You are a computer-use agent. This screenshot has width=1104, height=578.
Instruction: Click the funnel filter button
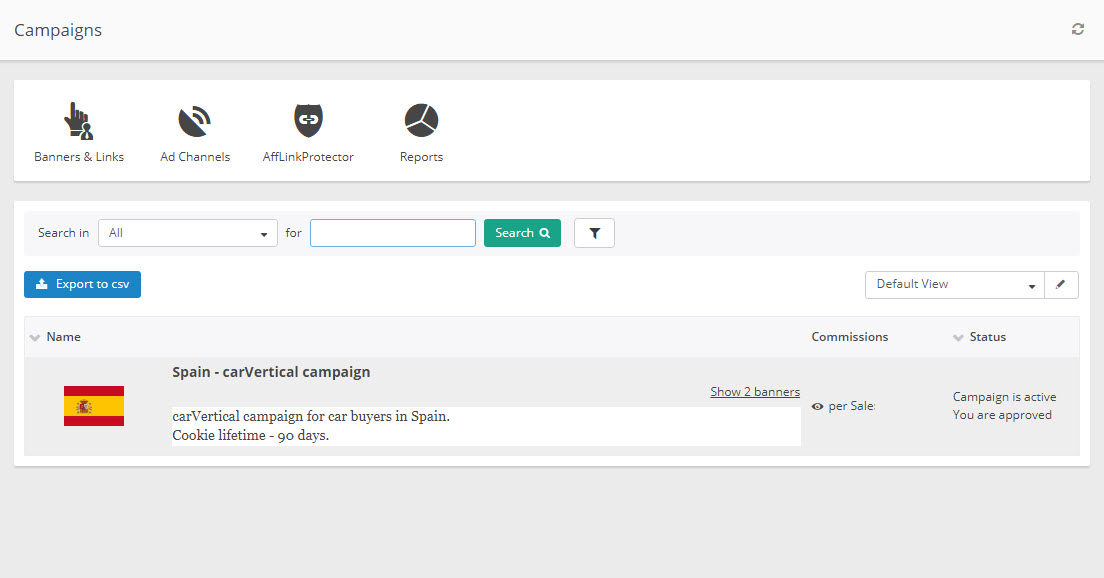coord(594,233)
